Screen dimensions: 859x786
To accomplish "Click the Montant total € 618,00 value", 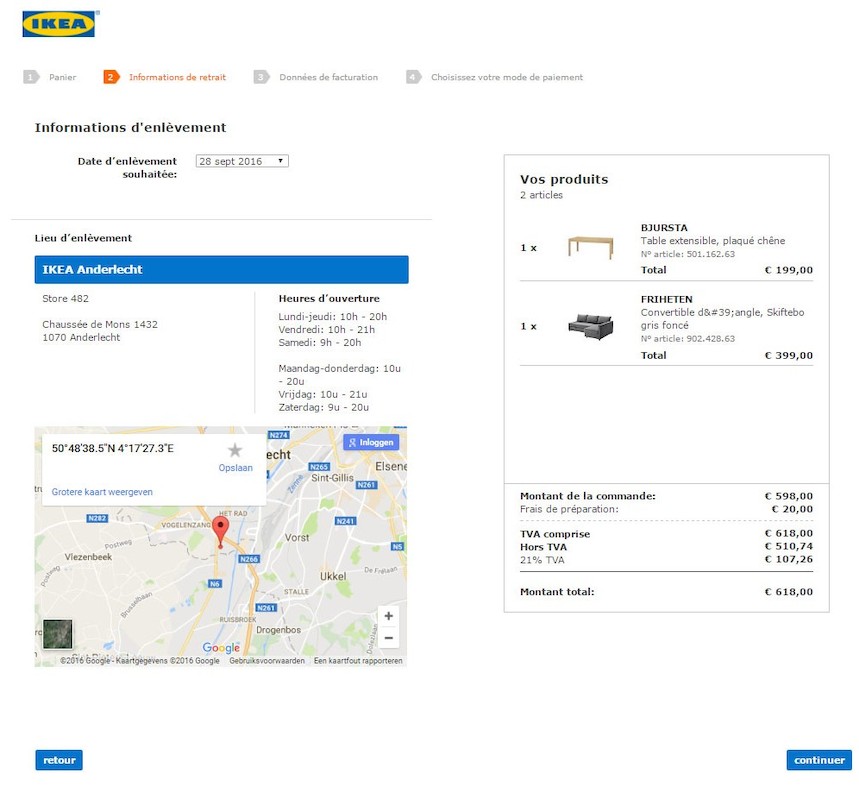I will tap(789, 592).
